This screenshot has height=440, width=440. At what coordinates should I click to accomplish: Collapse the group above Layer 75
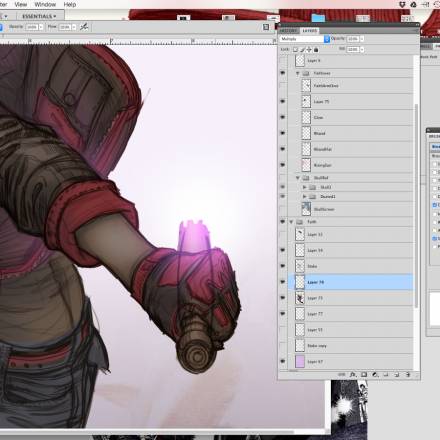point(298,73)
